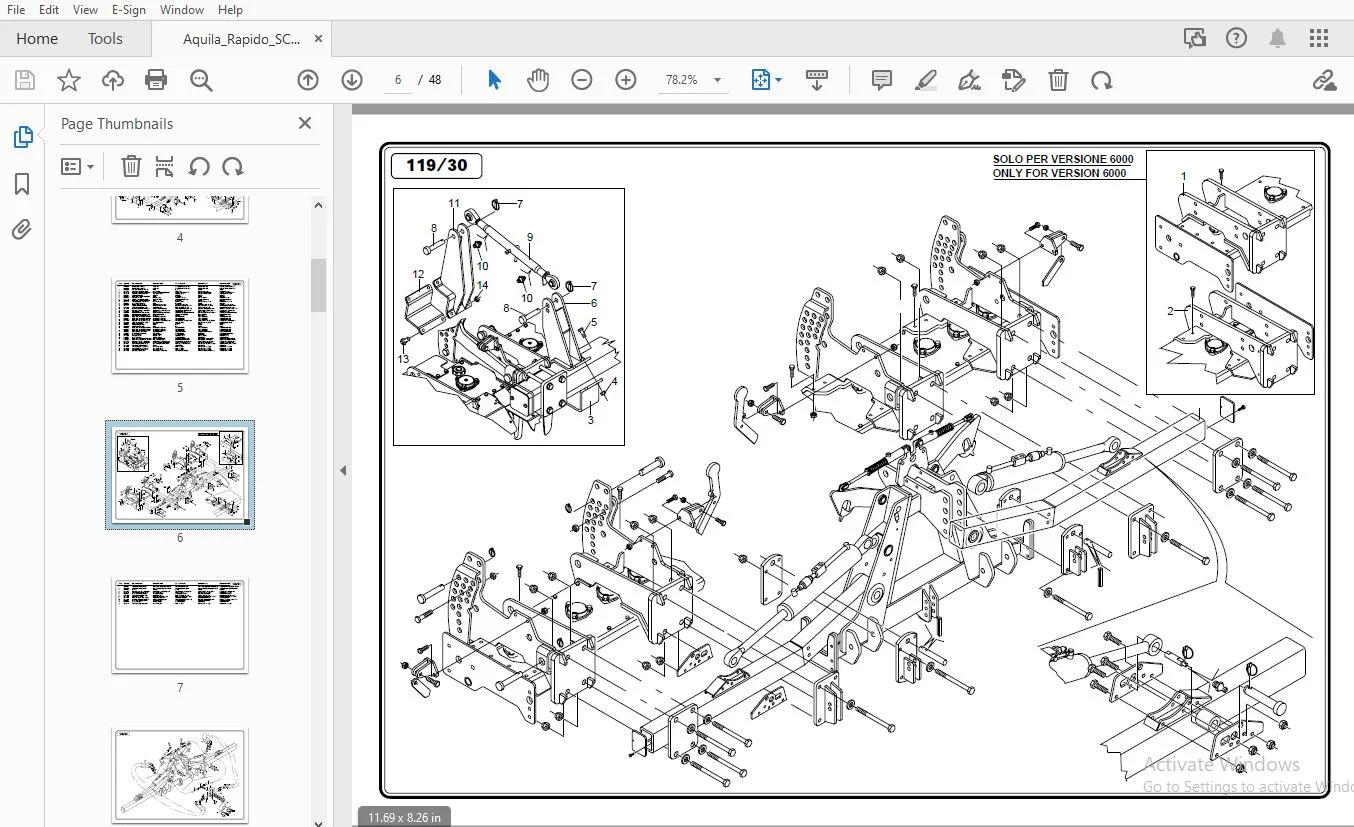Toggle the scrolling mode icon in the toolbar
The width and height of the screenshot is (1354, 827).
pos(817,80)
